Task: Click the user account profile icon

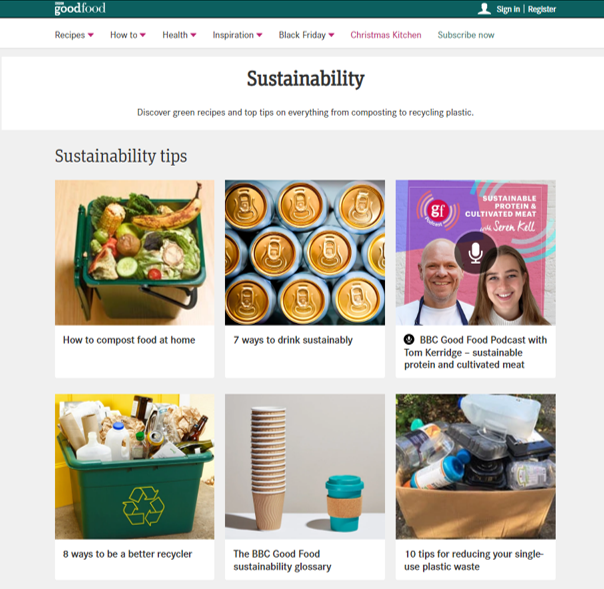Action: point(484,9)
